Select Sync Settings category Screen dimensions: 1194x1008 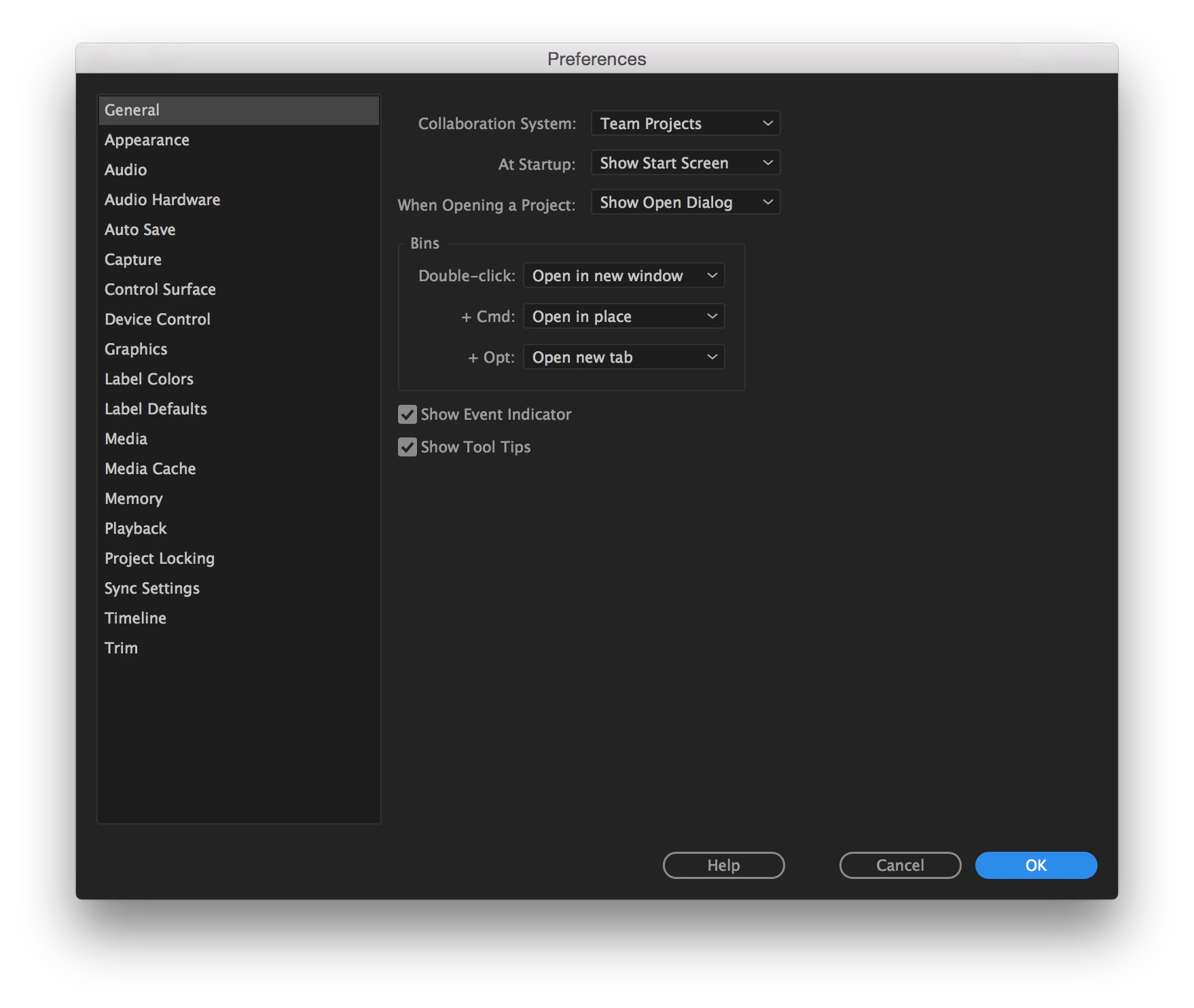(238, 588)
